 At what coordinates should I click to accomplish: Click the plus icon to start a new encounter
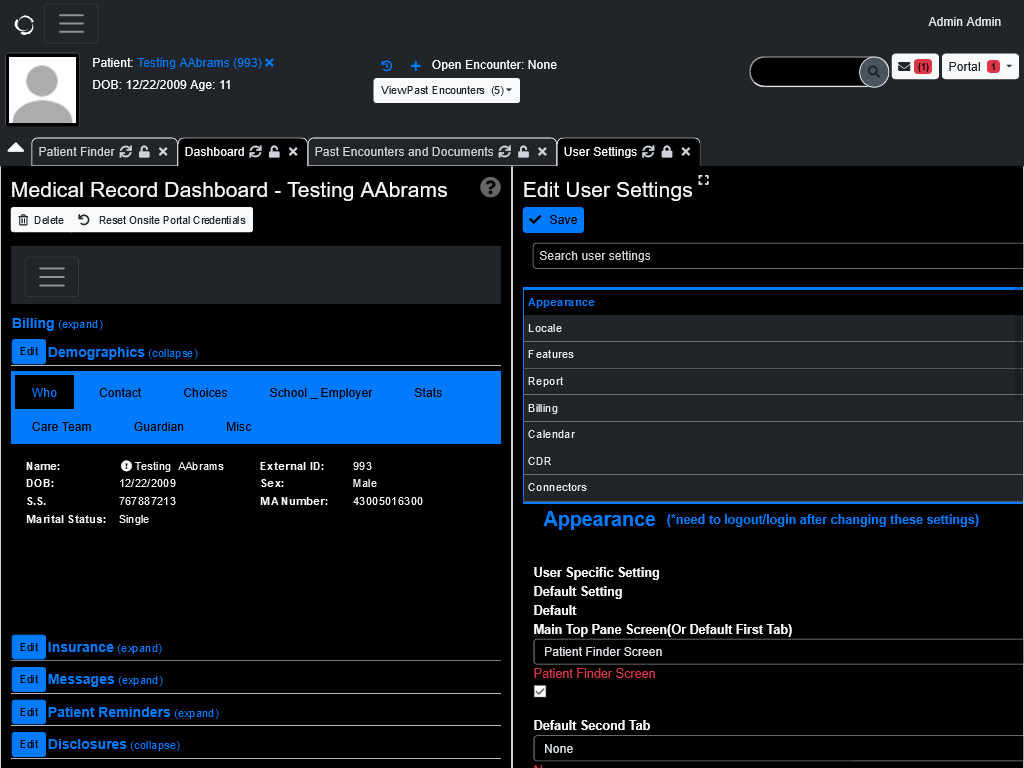pos(415,65)
